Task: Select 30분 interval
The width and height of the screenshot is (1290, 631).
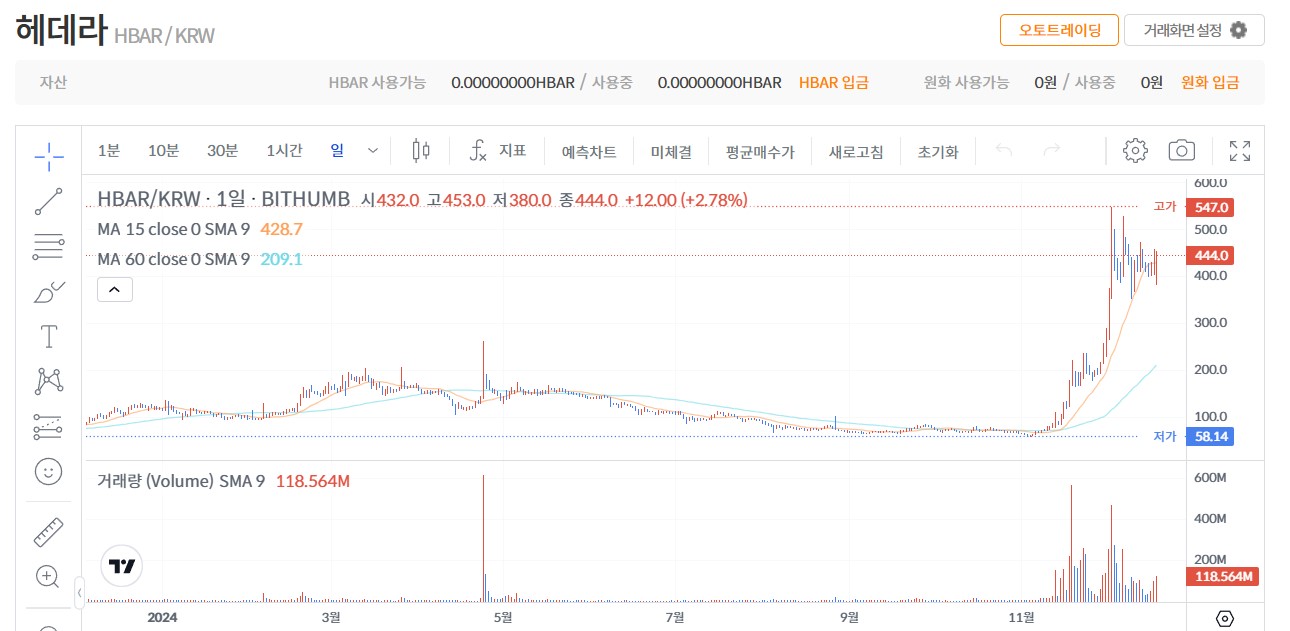Action: point(222,151)
